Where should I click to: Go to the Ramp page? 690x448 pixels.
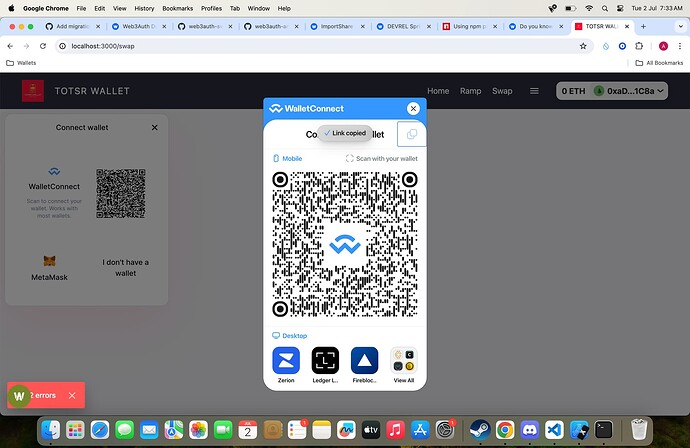470,91
